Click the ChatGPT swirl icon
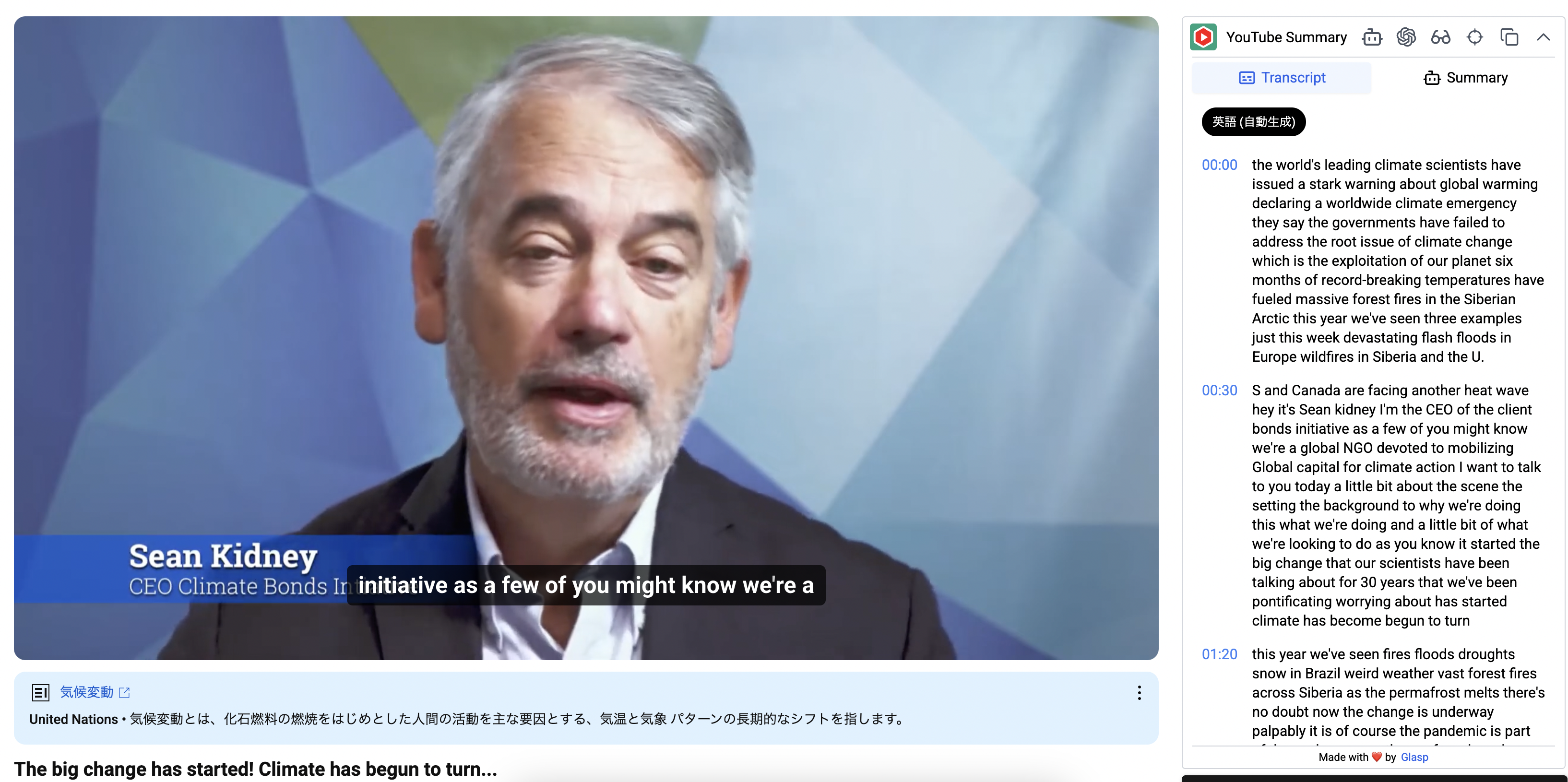Screen dimensions: 1568x782 (x=1406, y=37)
